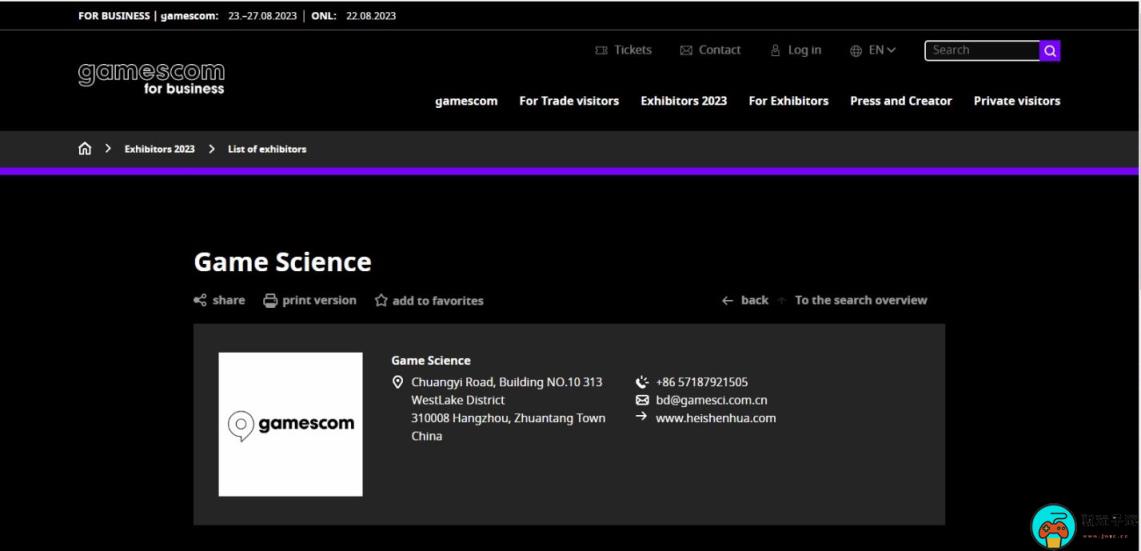Open the Private visitors menu
The width and height of the screenshot is (1141, 551).
point(1017,101)
